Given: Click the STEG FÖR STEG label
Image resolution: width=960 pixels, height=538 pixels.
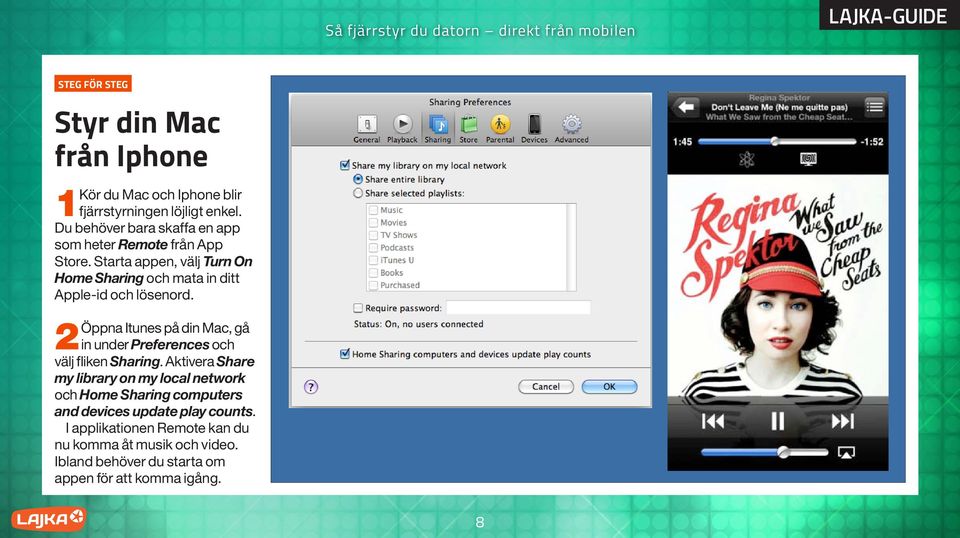Looking at the screenshot, I should pyautogui.click(x=93, y=84).
